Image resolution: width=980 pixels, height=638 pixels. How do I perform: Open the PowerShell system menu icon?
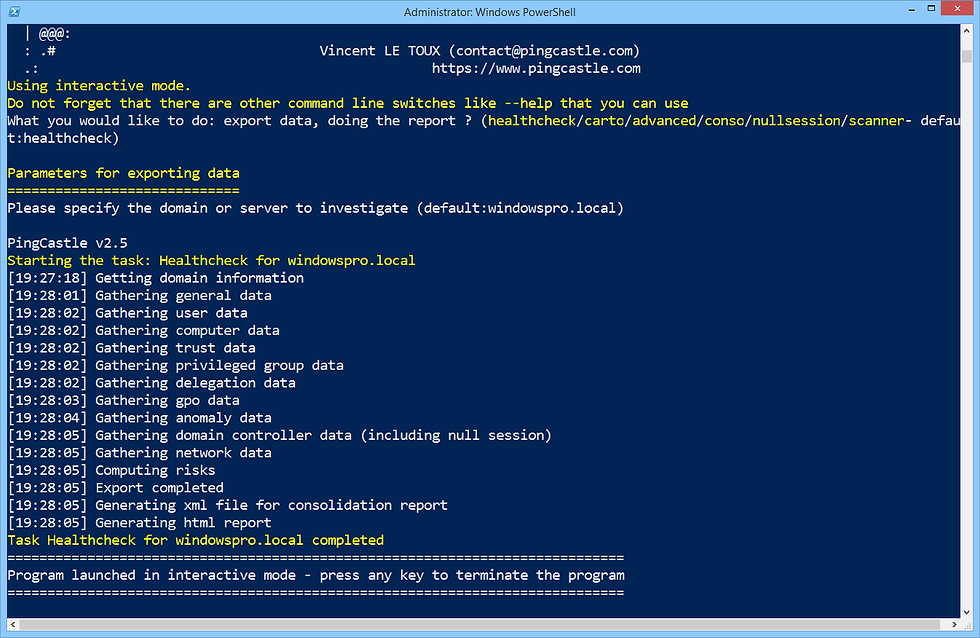point(14,11)
